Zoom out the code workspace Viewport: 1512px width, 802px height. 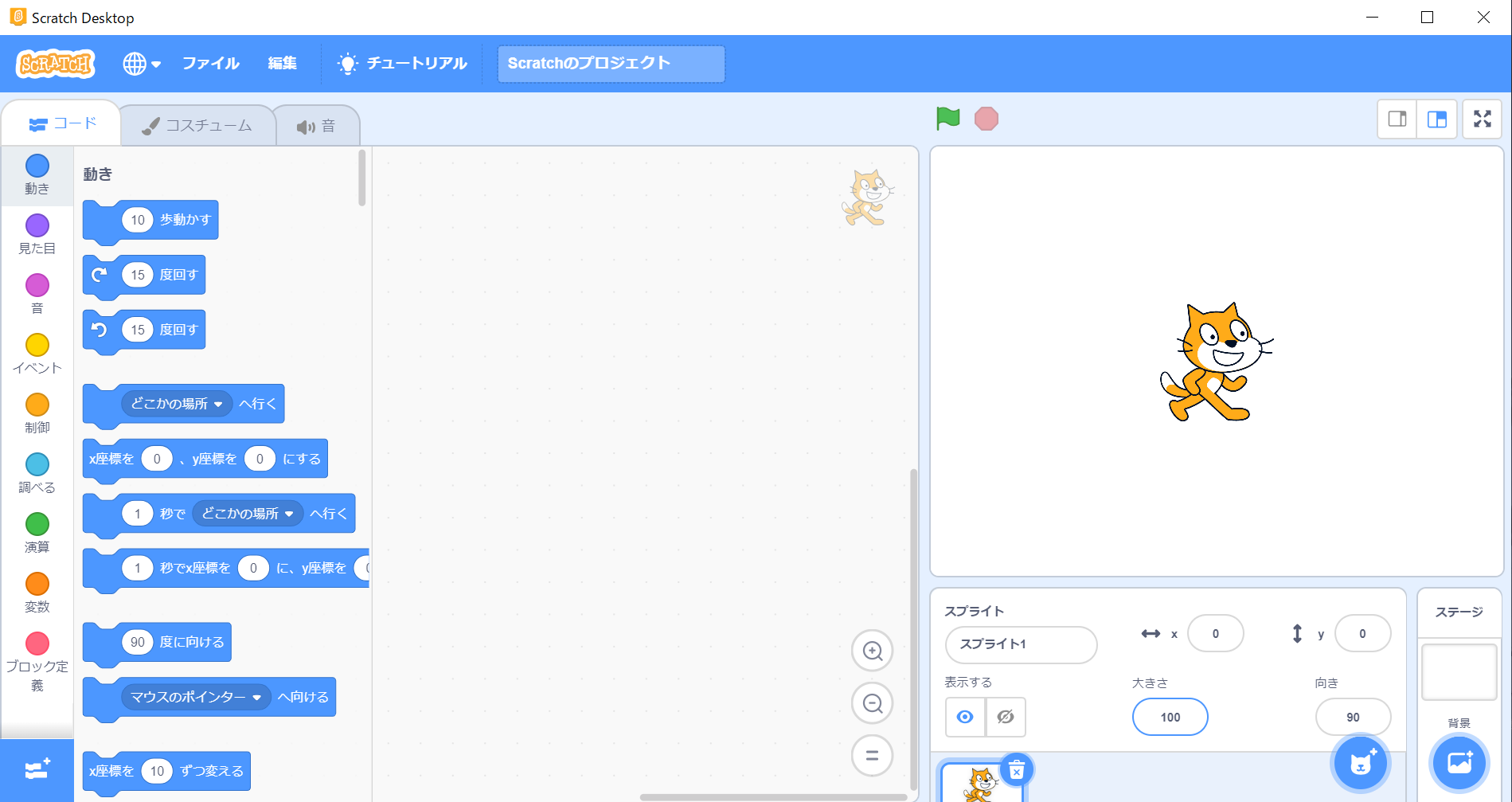click(872, 703)
